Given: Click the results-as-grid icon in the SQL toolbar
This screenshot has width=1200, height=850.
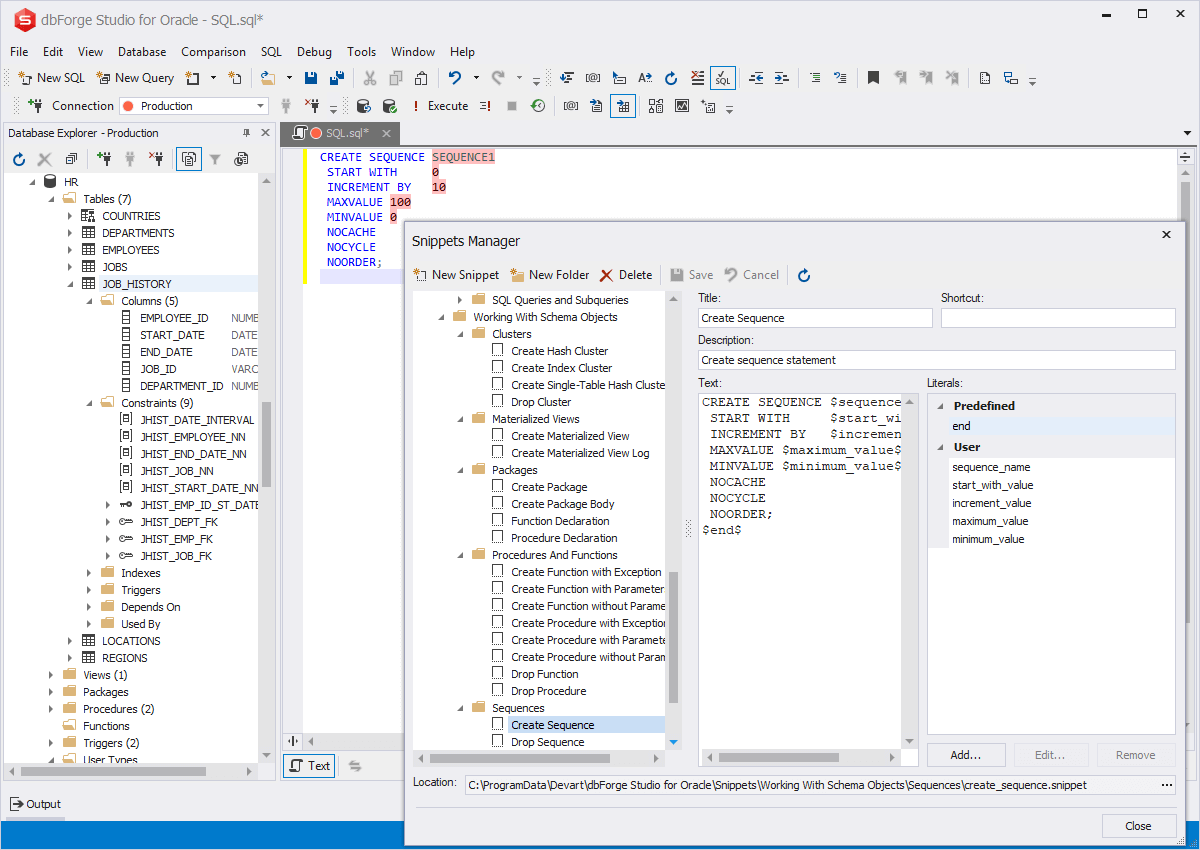Looking at the screenshot, I should (623, 106).
